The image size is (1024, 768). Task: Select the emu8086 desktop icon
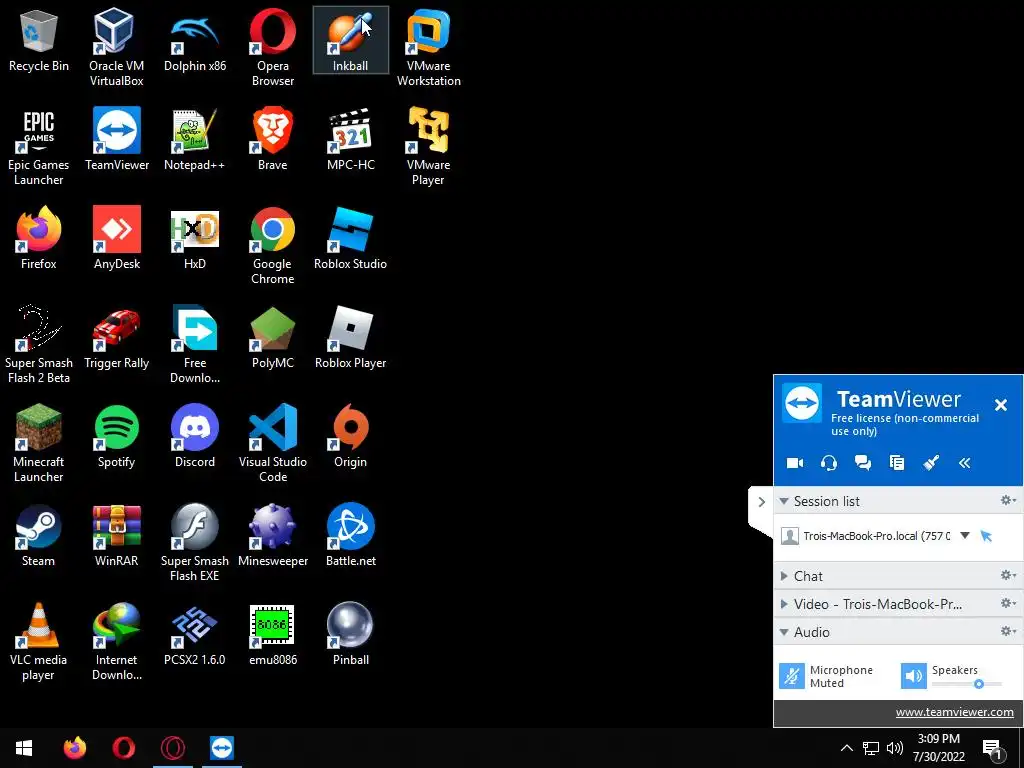[x=272, y=634]
